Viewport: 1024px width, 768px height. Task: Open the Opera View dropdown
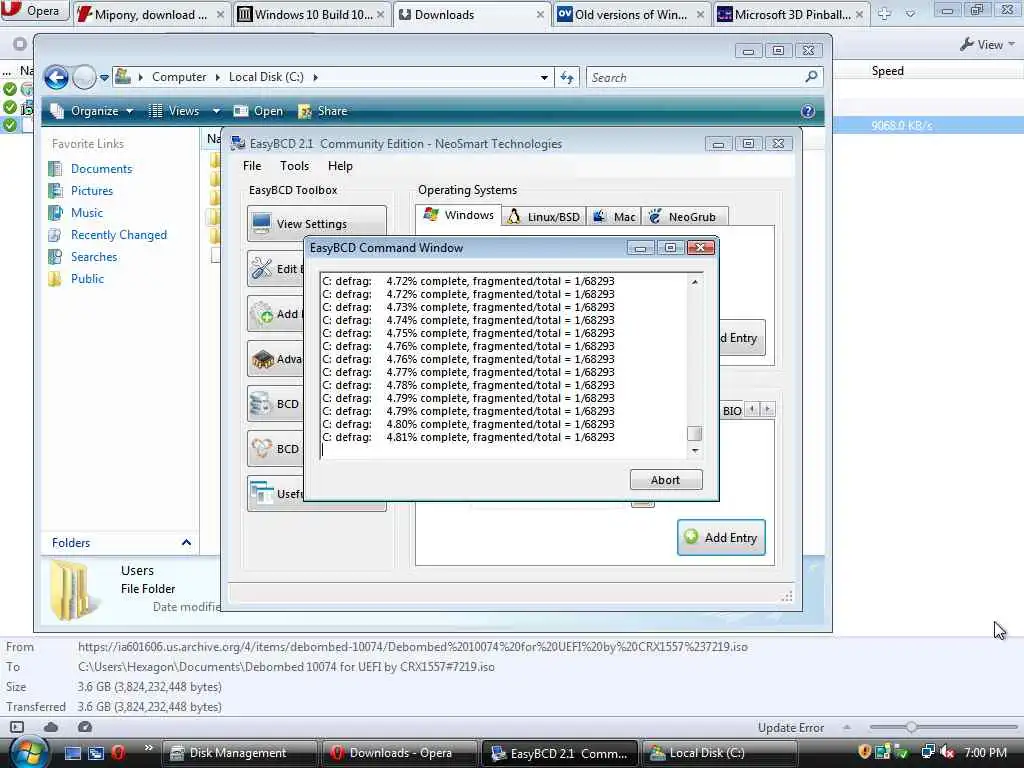click(987, 44)
